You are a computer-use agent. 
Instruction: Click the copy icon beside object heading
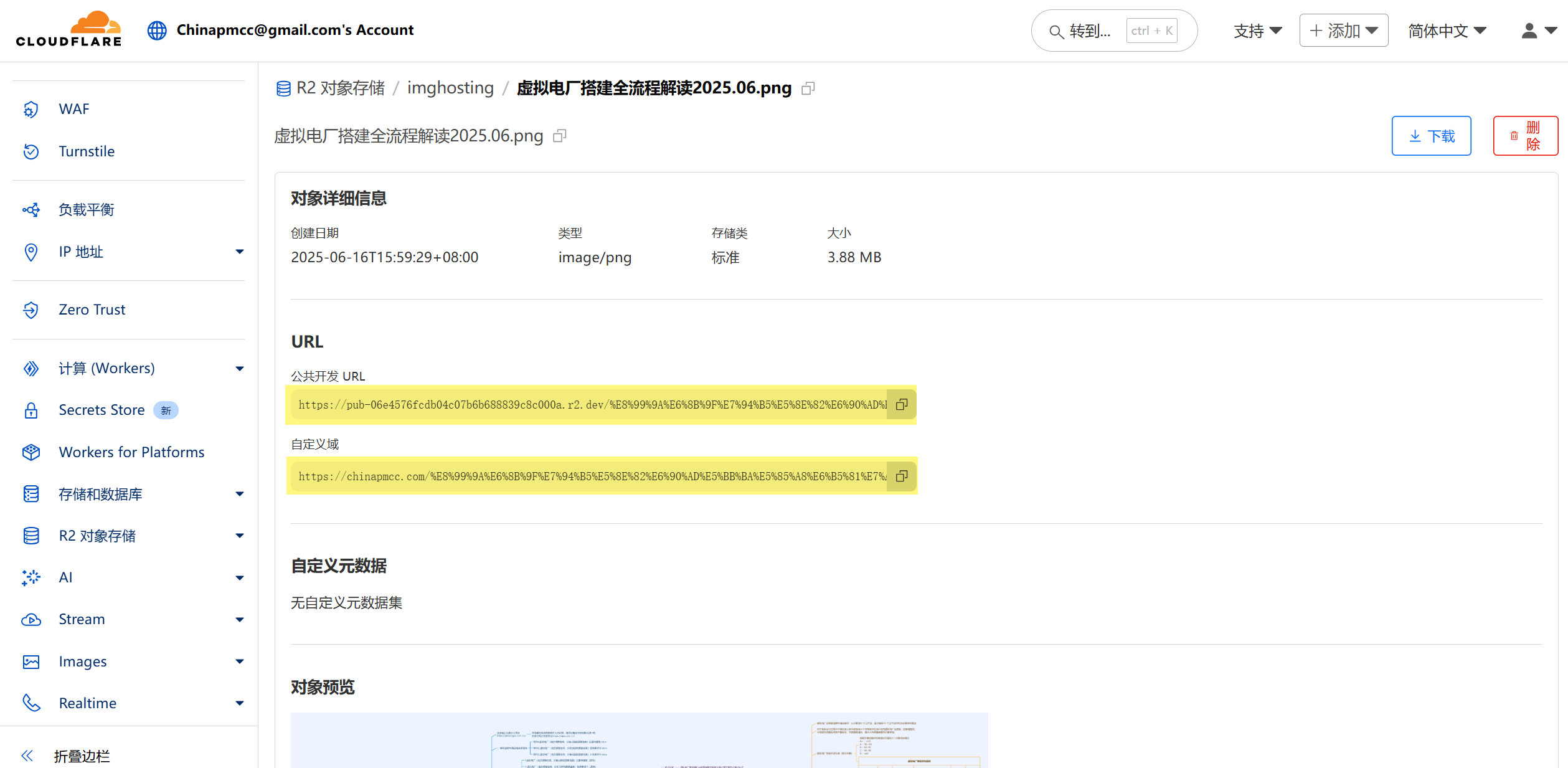click(x=559, y=136)
